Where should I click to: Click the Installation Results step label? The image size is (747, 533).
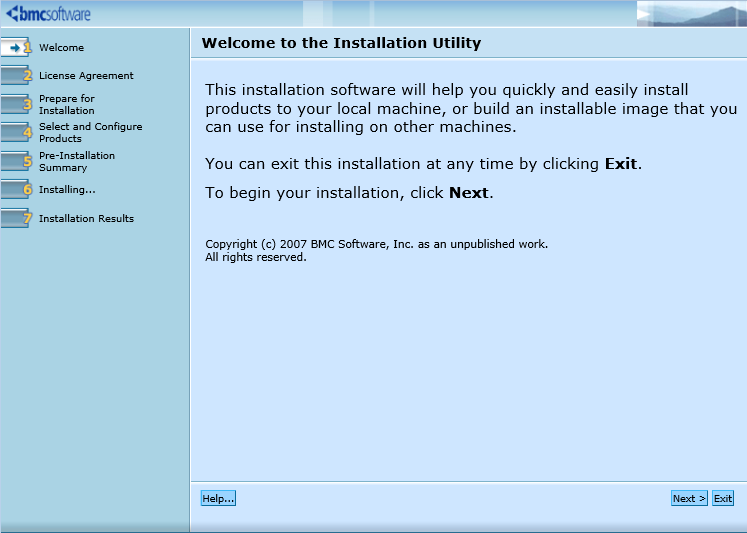click(86, 219)
